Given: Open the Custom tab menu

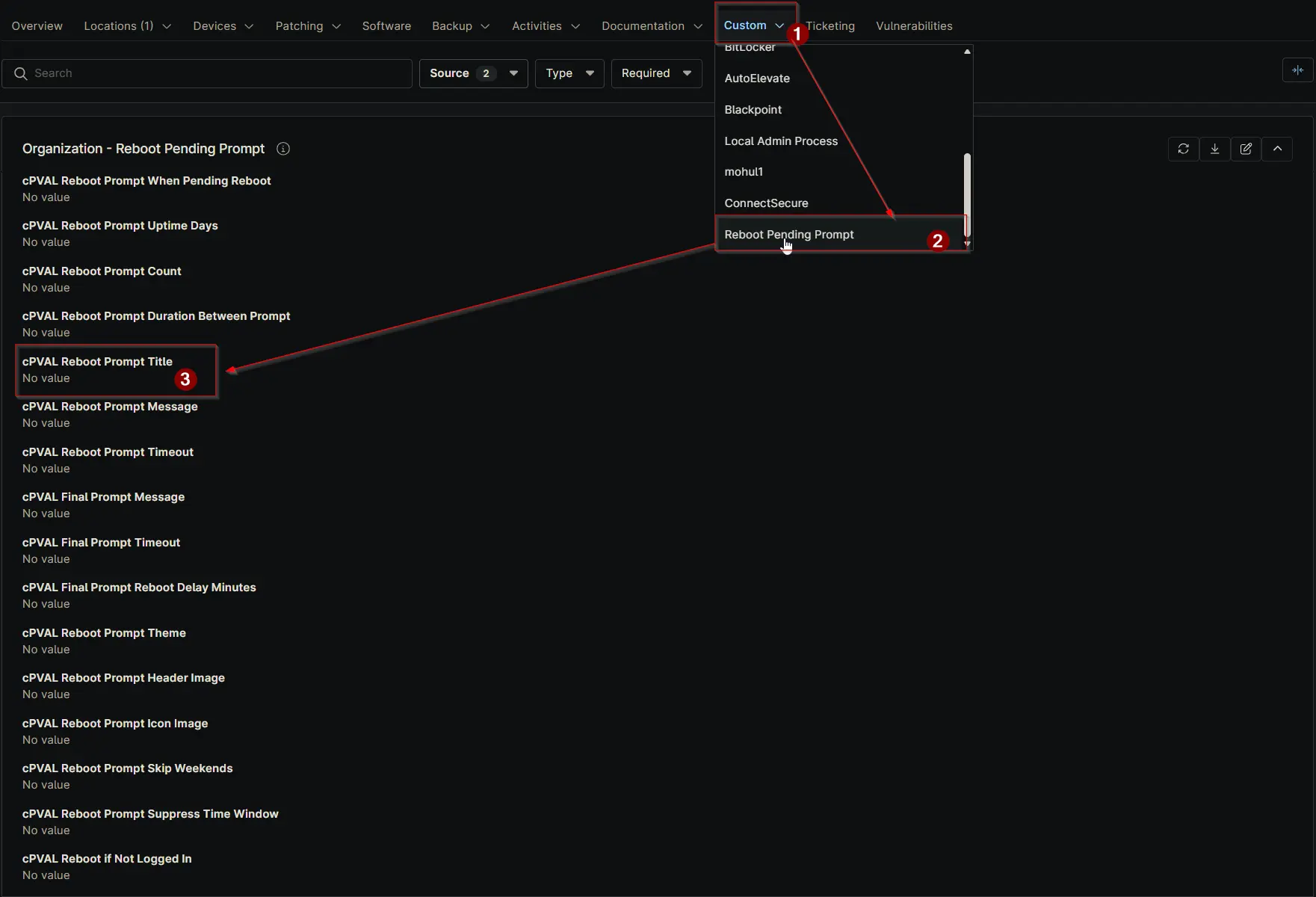Looking at the screenshot, I should point(753,25).
